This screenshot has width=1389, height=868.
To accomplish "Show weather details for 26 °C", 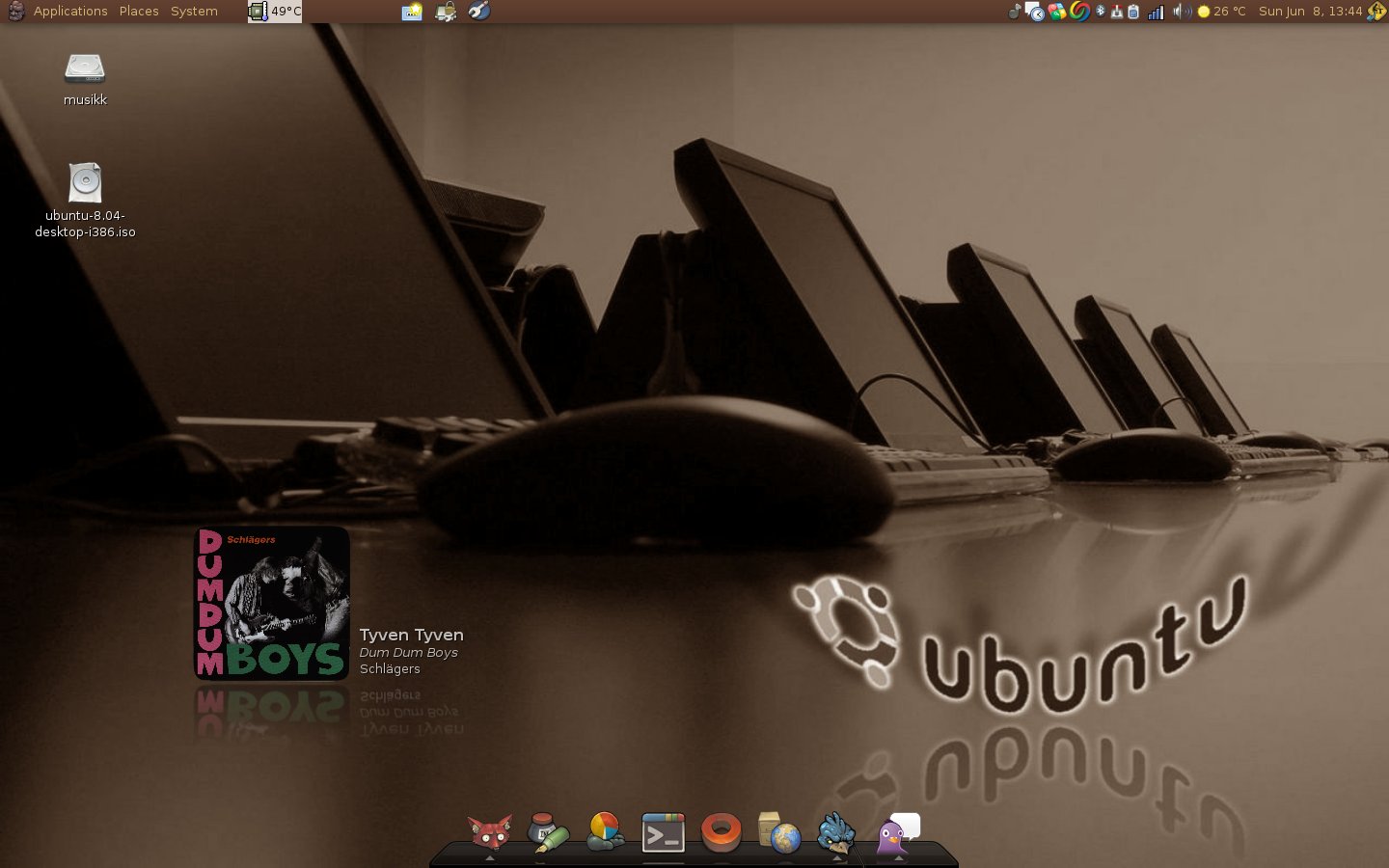I will coord(1230,12).
